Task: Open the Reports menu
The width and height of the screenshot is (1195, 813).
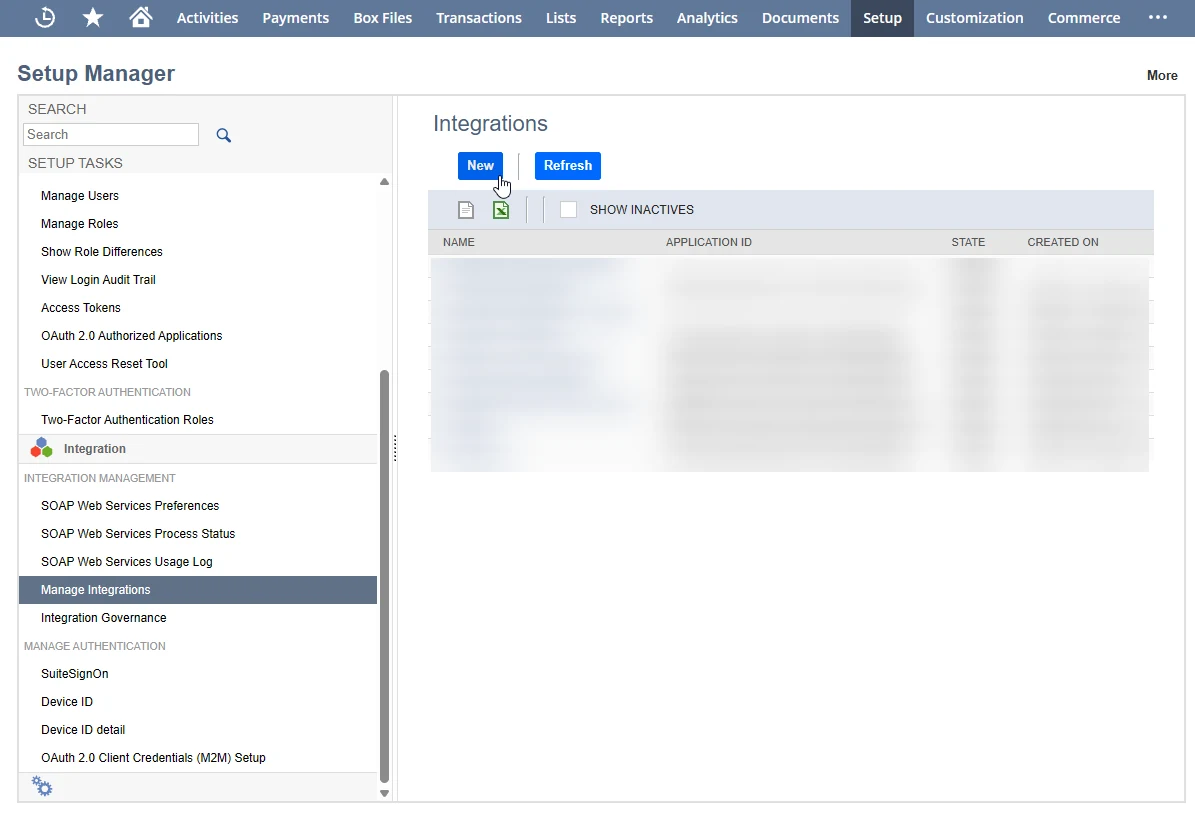Action: pos(626,18)
